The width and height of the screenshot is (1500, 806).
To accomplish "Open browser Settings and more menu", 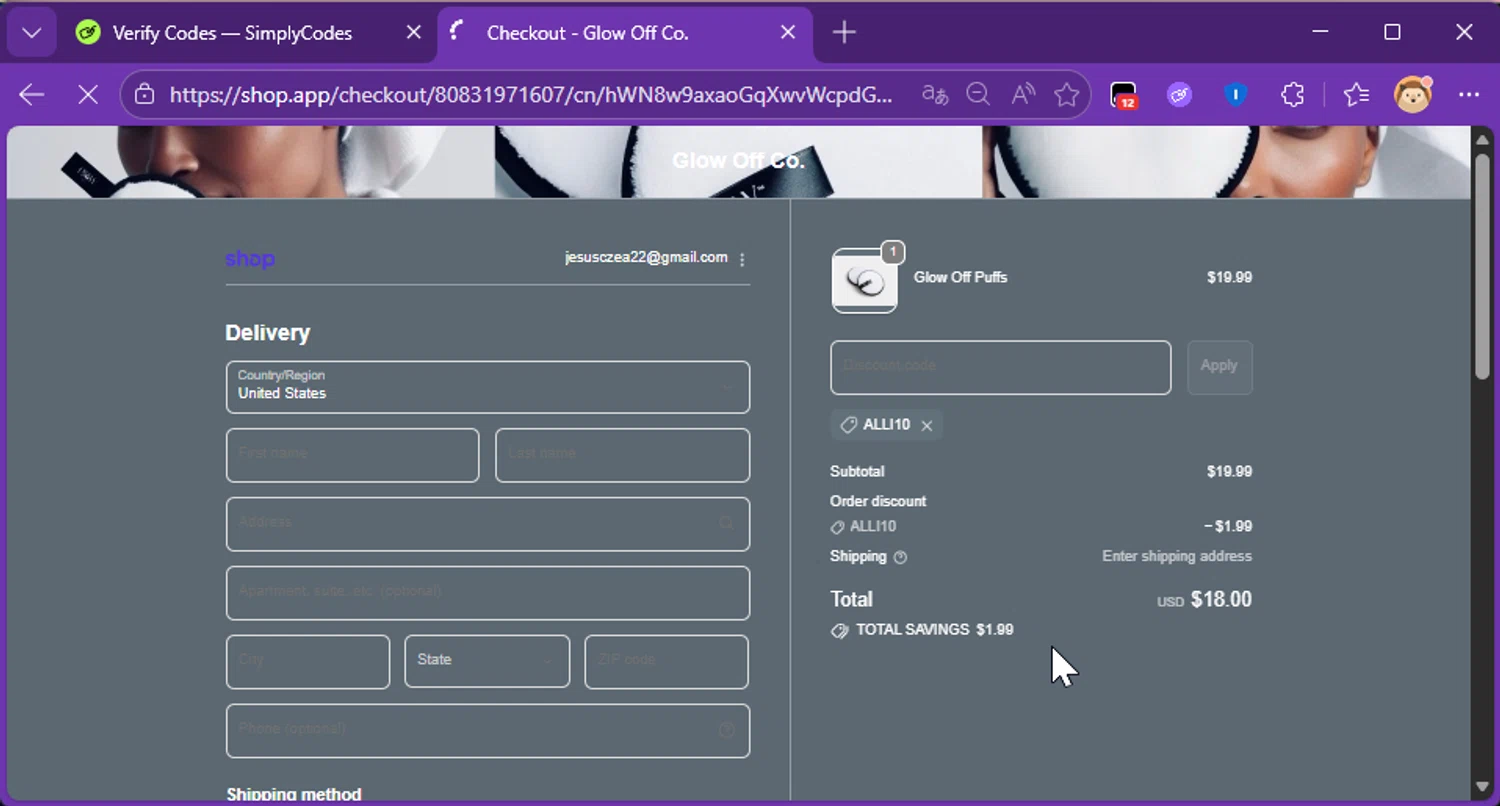I will pyautogui.click(x=1469, y=95).
